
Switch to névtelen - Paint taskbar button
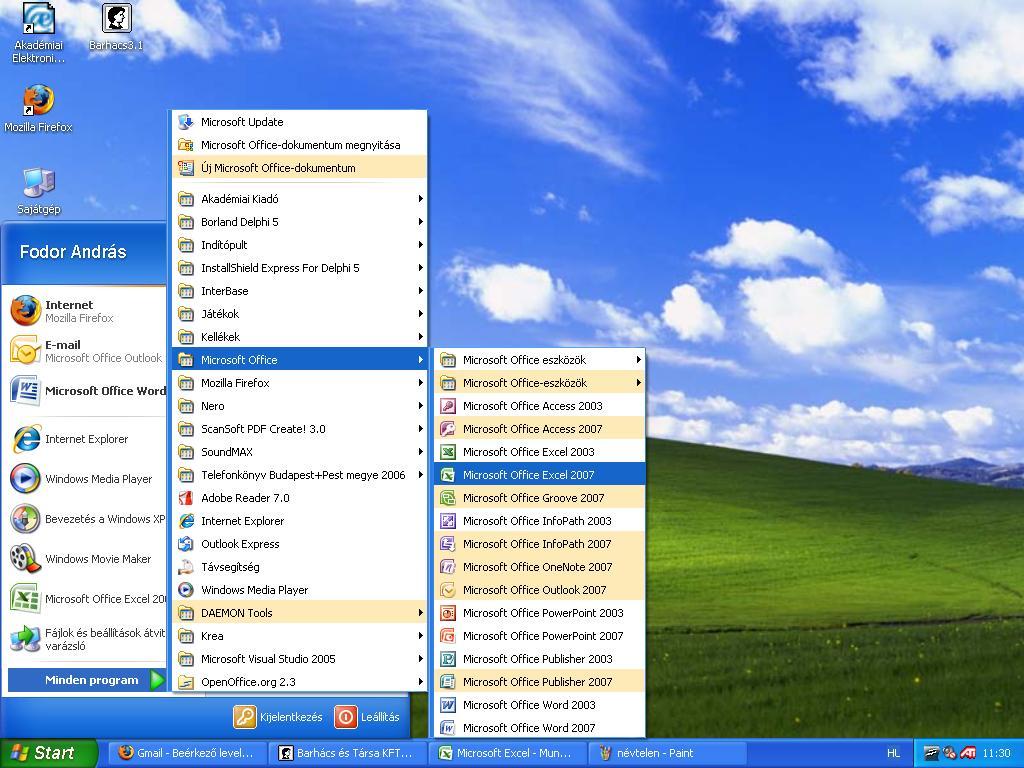coord(666,753)
